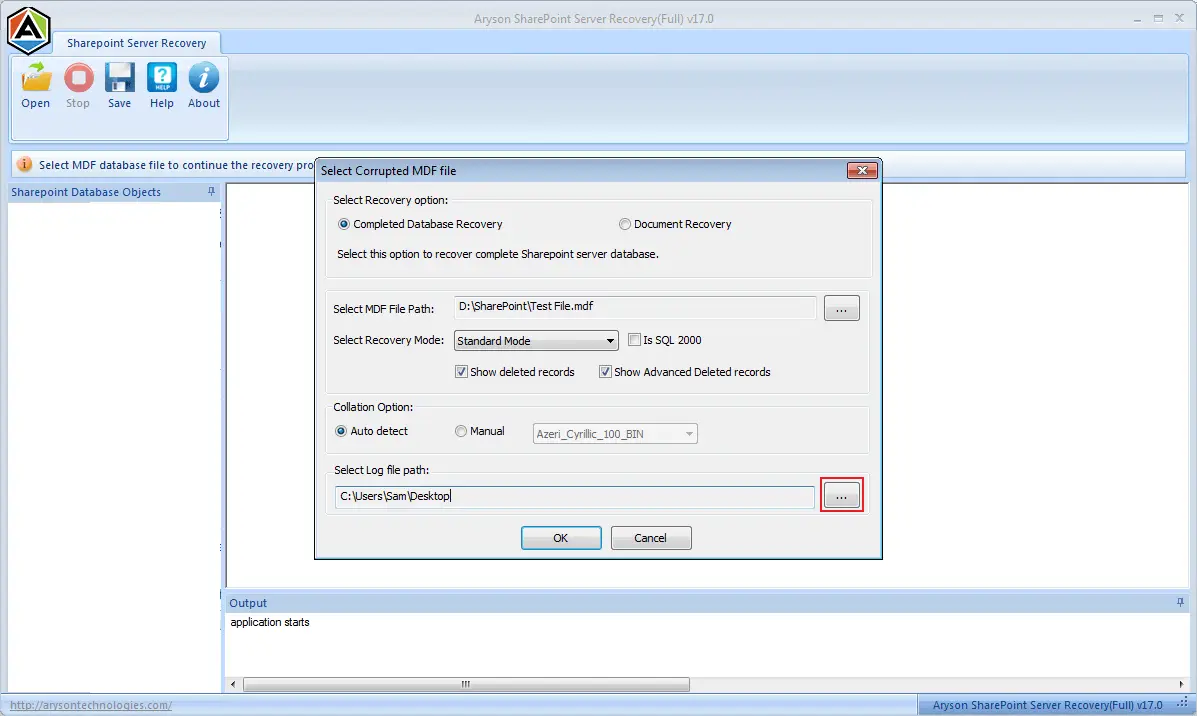The image size is (1197, 716).
Task: Click the Save floppy disk icon
Action: tap(120, 78)
